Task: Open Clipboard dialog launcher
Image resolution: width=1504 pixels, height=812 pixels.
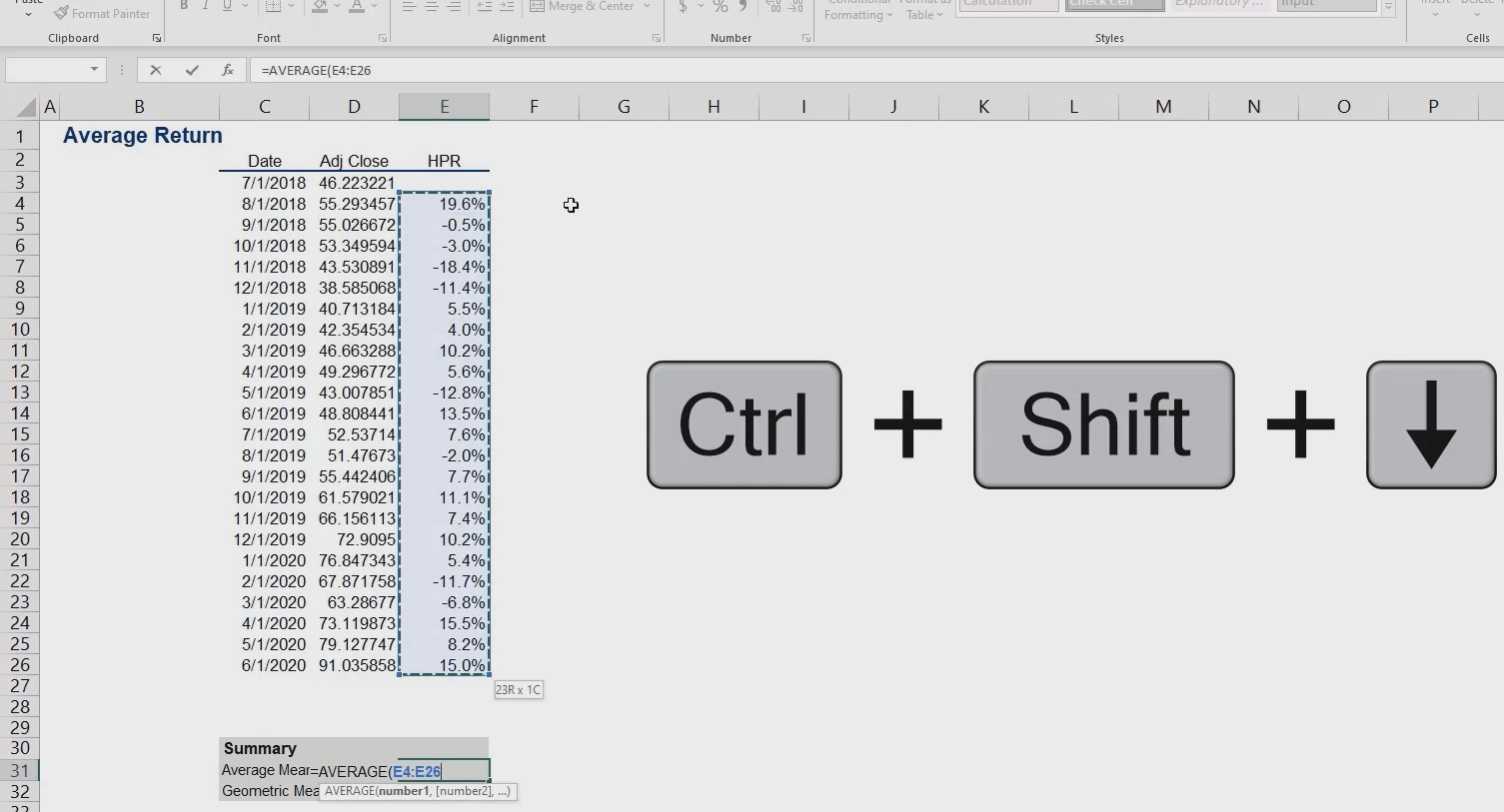Action: (157, 38)
